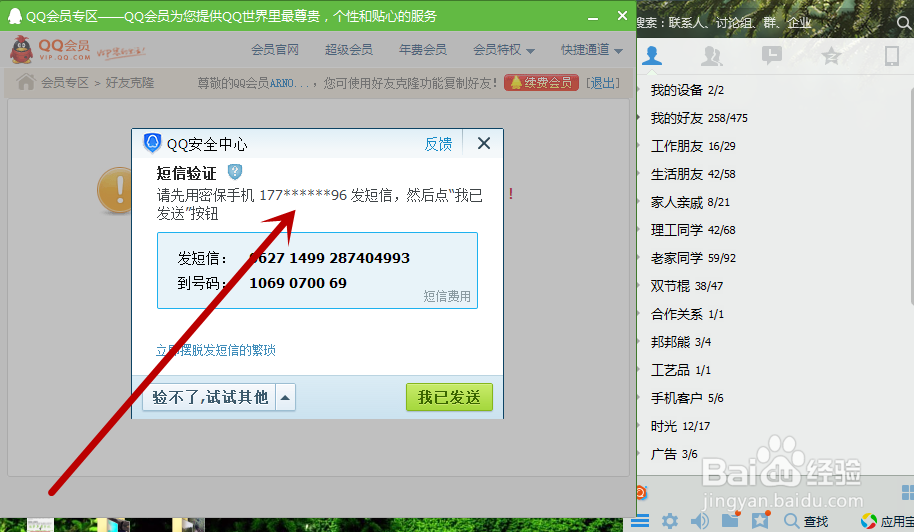Open the QQ favorites bookmark-star icon
Screen dimensions: 914x532
point(761,519)
